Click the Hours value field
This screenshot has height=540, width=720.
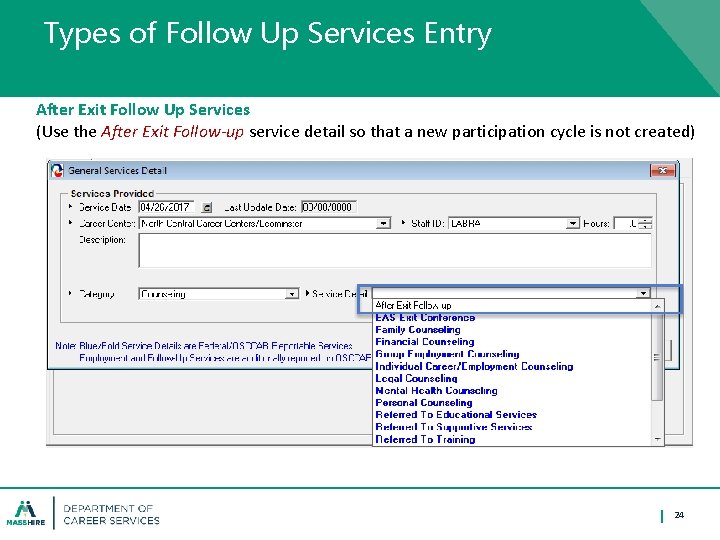coord(628,224)
